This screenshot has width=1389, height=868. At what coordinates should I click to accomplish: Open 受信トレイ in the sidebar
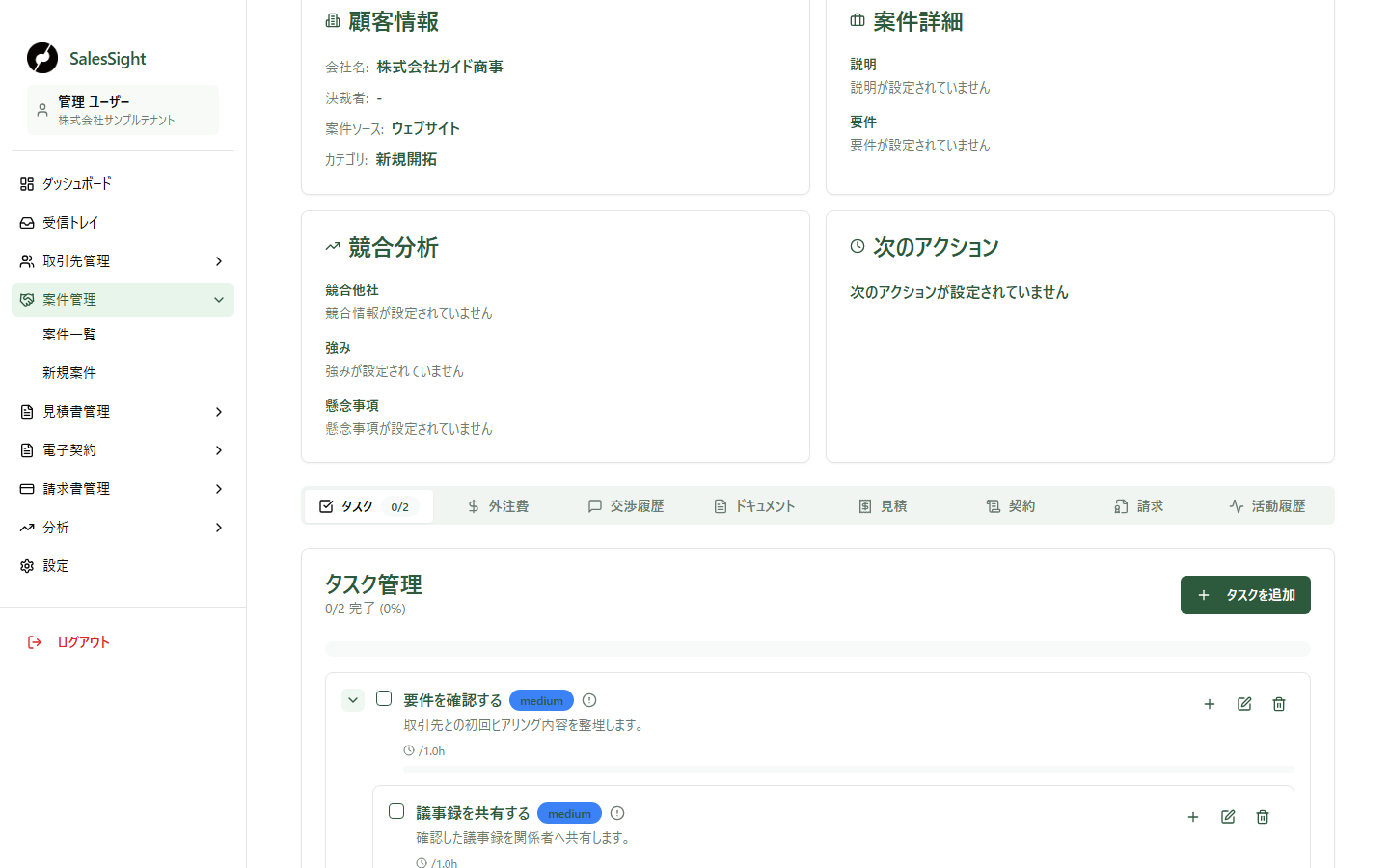(123, 223)
